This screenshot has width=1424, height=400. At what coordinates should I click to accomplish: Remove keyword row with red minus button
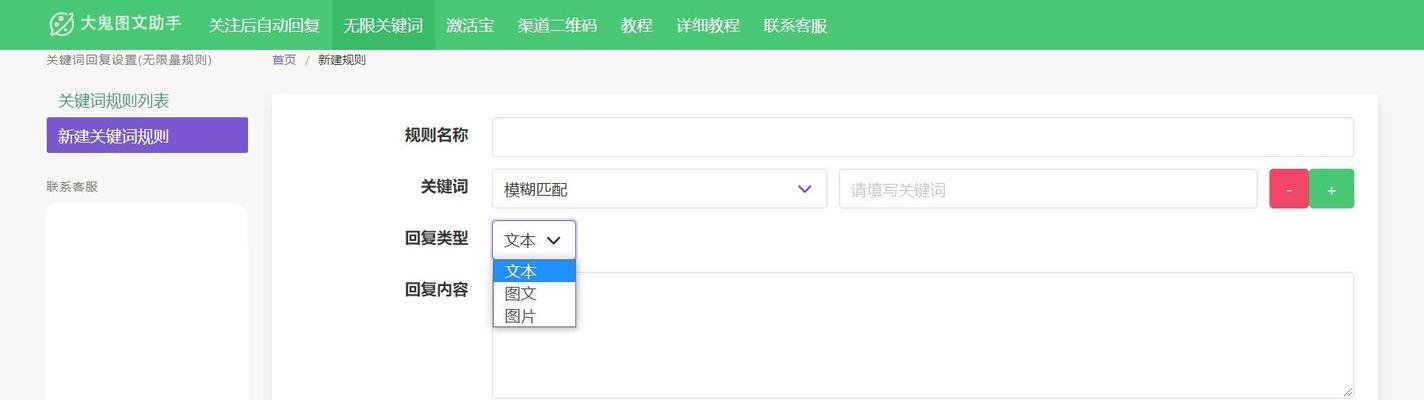[x=1289, y=189]
